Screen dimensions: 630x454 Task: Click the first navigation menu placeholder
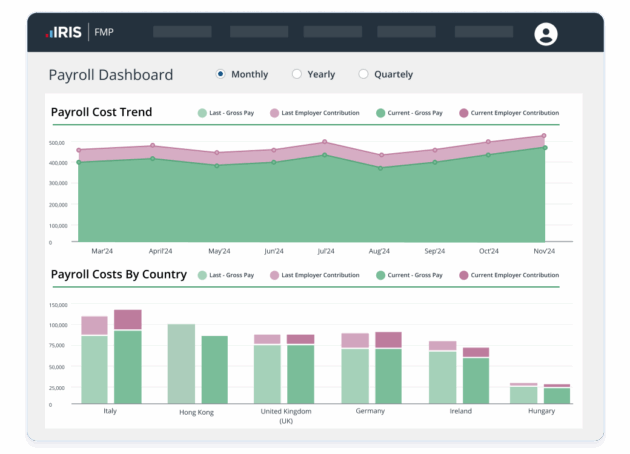(182, 32)
